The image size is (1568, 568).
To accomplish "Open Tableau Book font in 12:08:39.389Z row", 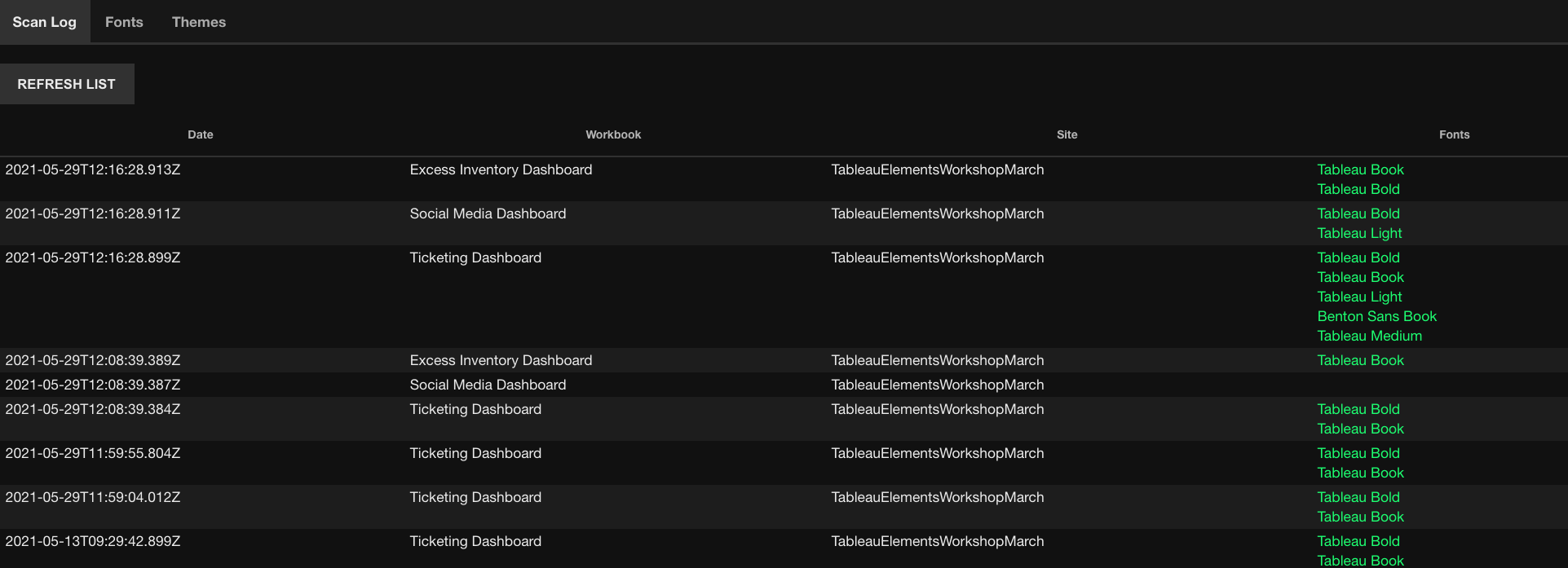I will pos(1360,360).
